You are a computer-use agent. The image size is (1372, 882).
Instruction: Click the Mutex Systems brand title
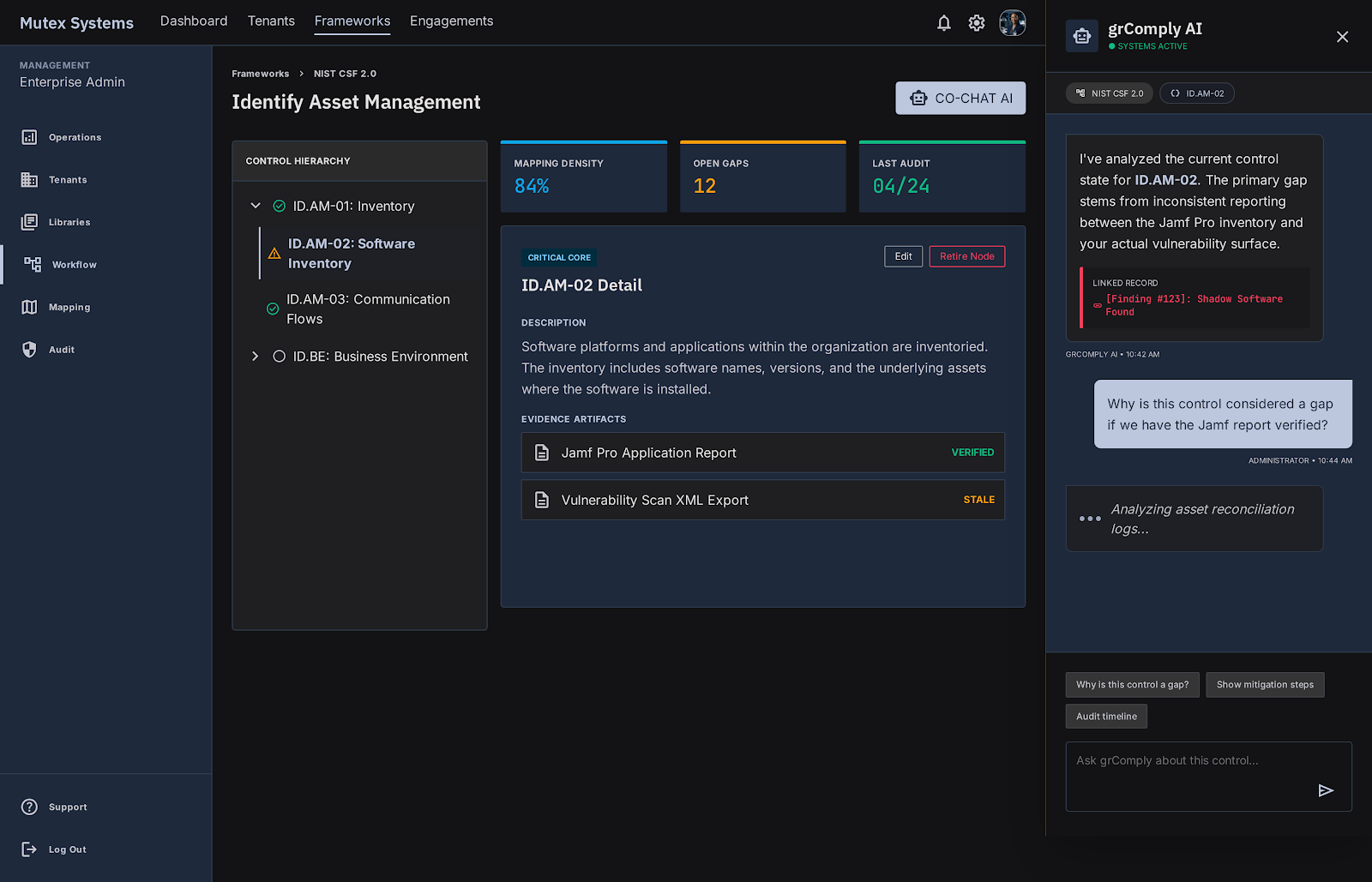tap(76, 23)
